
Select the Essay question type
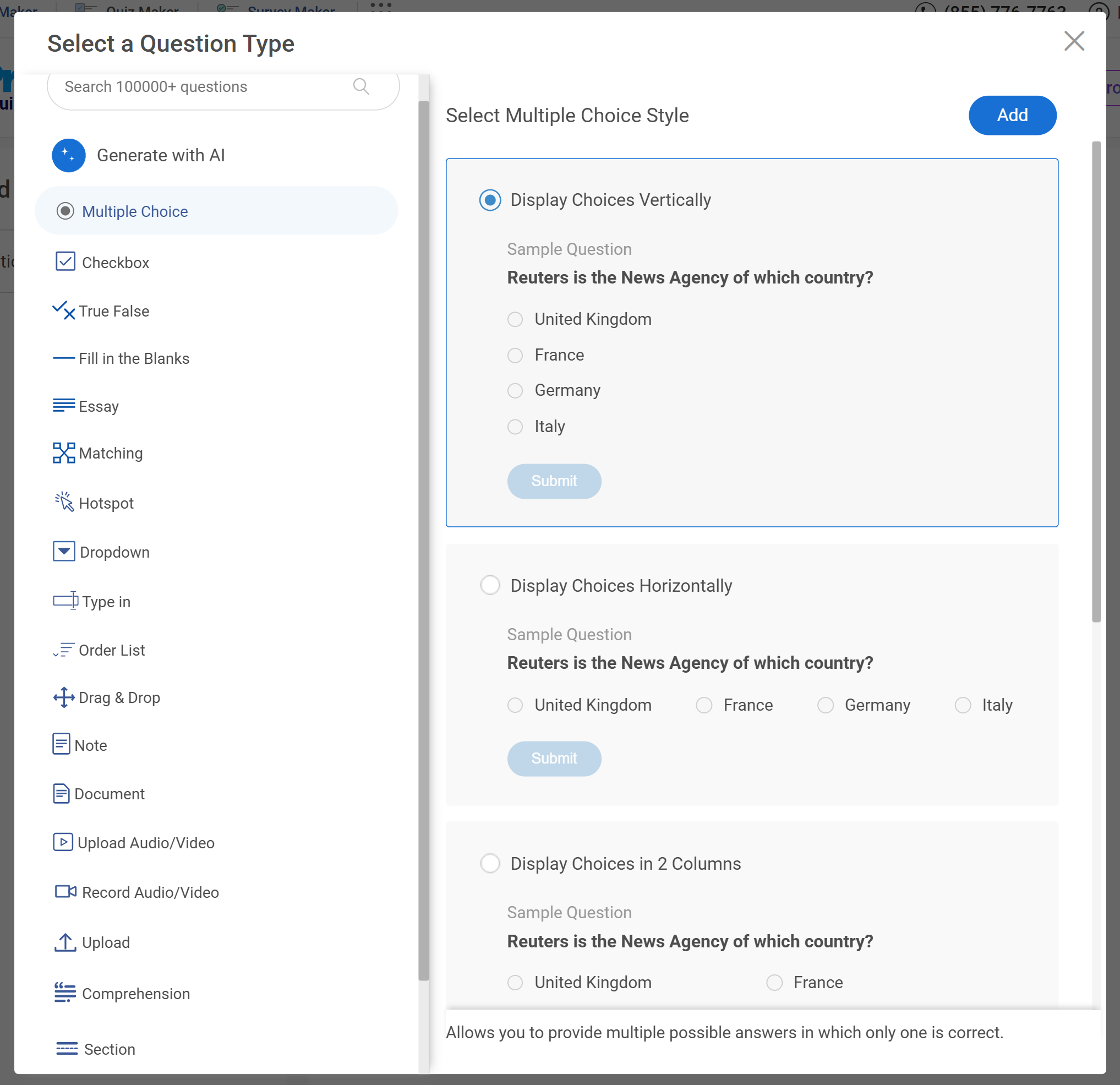99,406
